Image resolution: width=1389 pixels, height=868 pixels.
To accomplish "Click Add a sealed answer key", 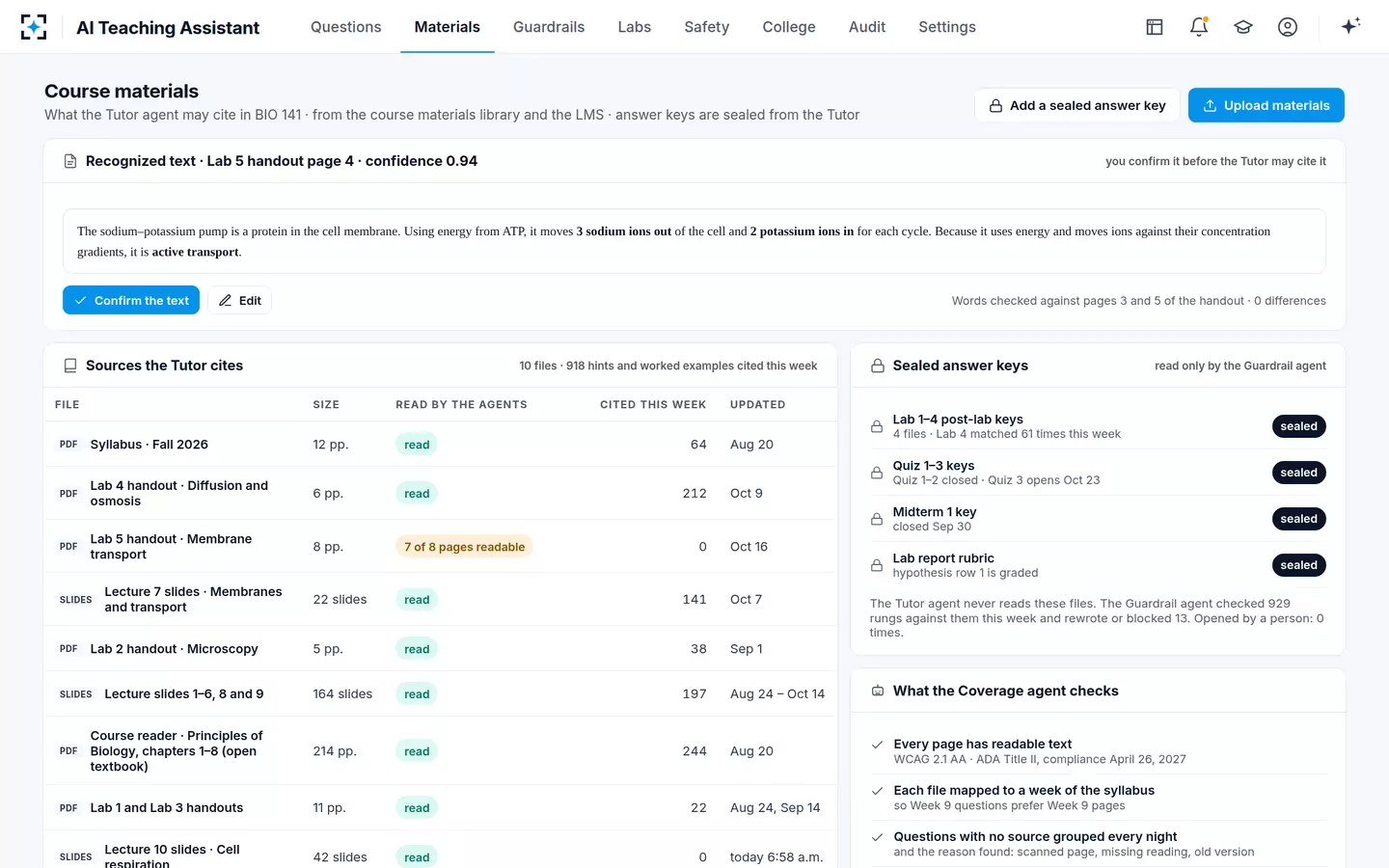I will [x=1077, y=105].
